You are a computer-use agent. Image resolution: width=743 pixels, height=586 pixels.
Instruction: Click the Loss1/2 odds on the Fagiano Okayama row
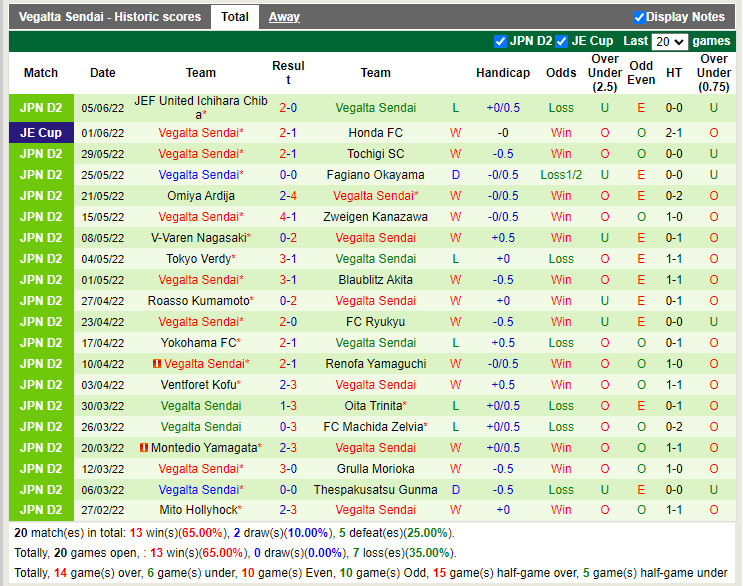coord(561,175)
